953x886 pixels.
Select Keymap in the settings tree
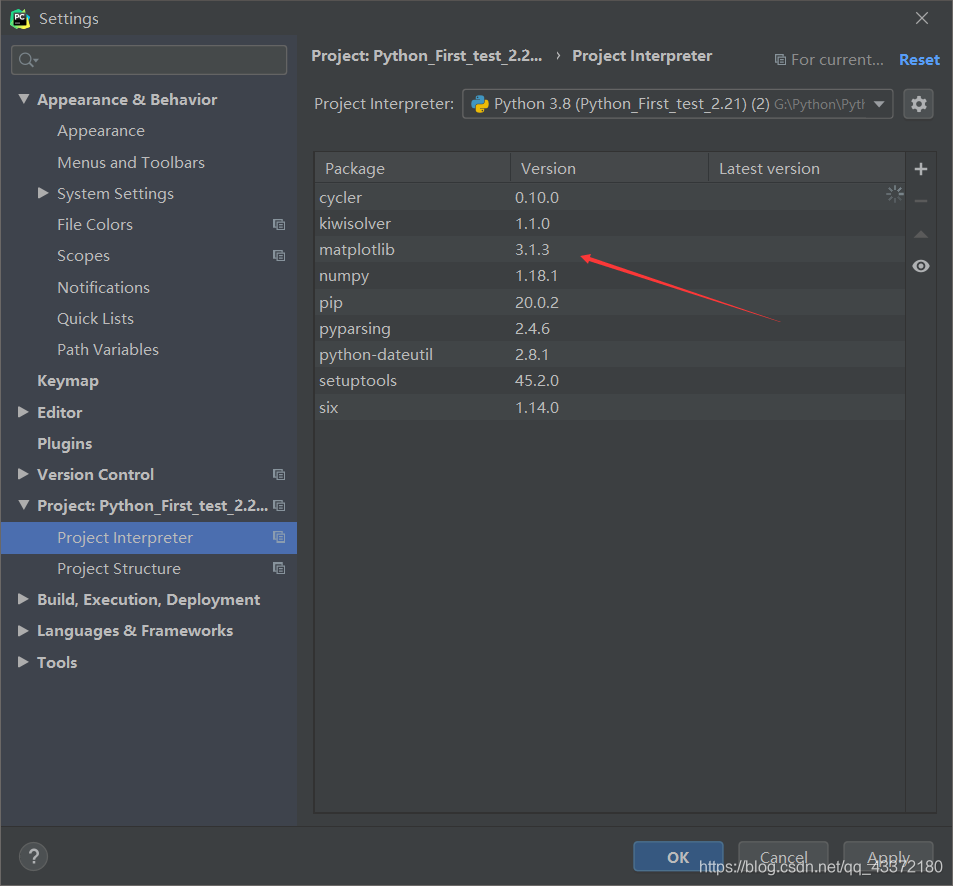(x=67, y=381)
